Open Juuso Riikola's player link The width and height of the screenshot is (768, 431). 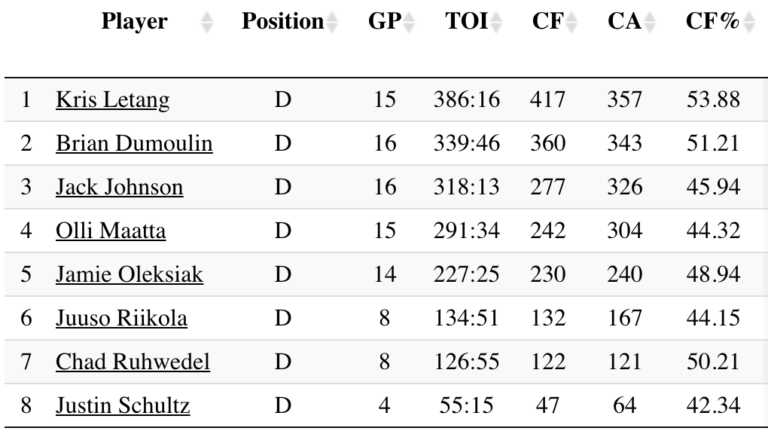coord(121,319)
